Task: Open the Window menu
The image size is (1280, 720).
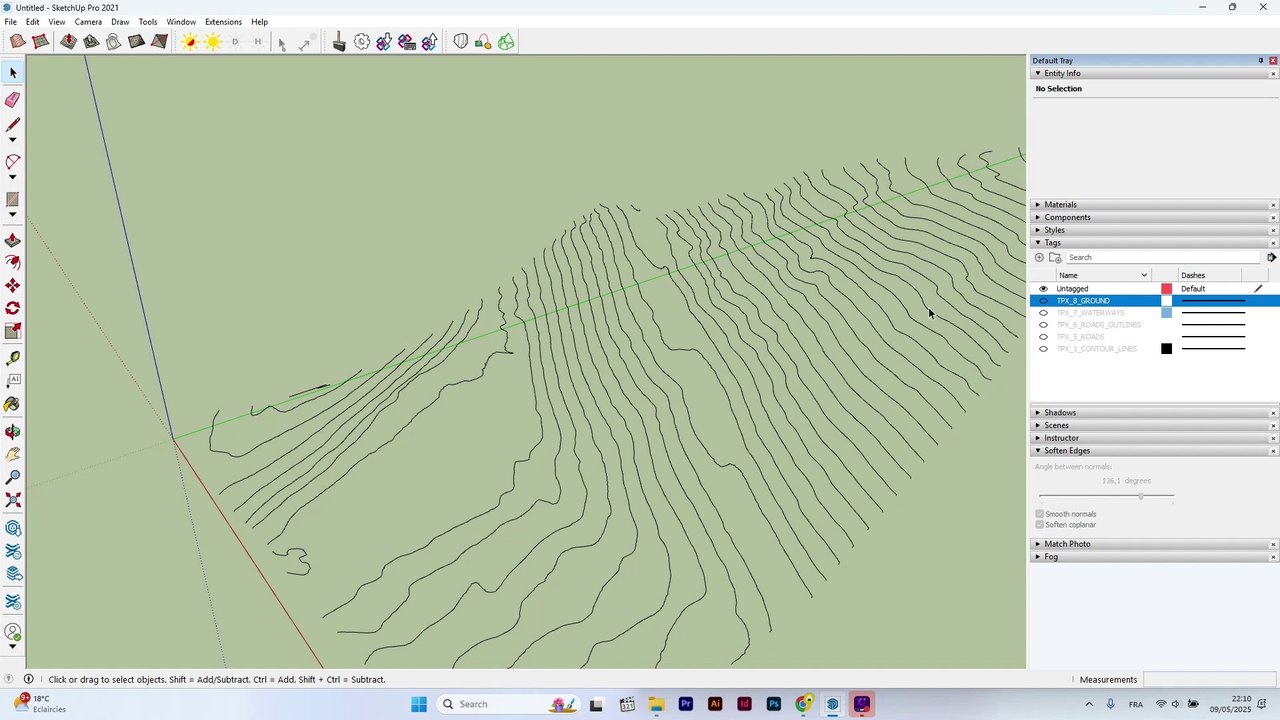Action: coord(181,22)
